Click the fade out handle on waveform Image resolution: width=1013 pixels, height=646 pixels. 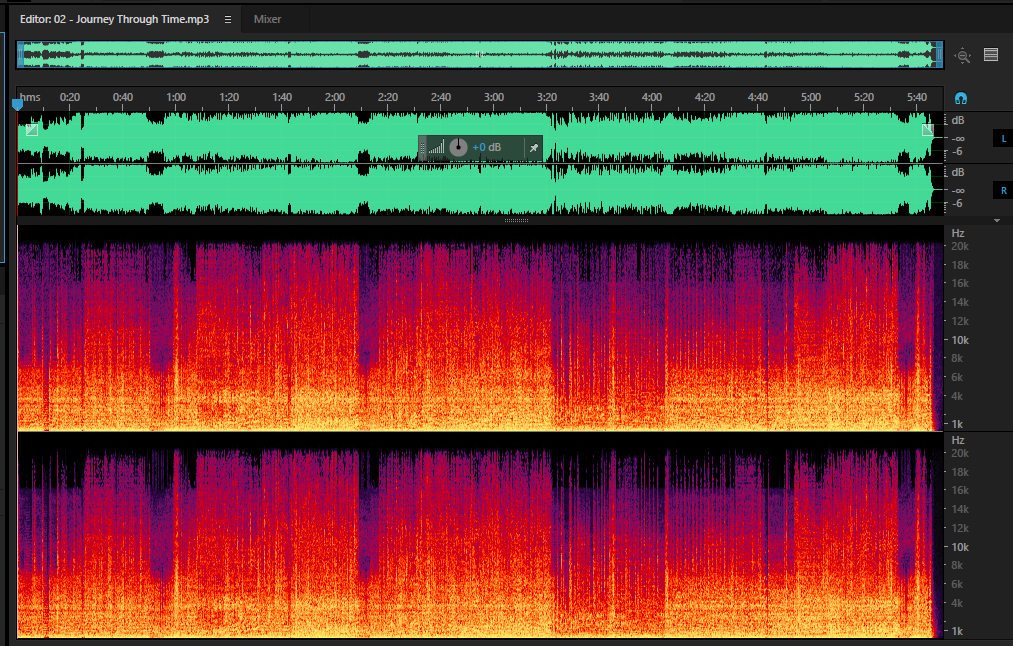pos(928,130)
